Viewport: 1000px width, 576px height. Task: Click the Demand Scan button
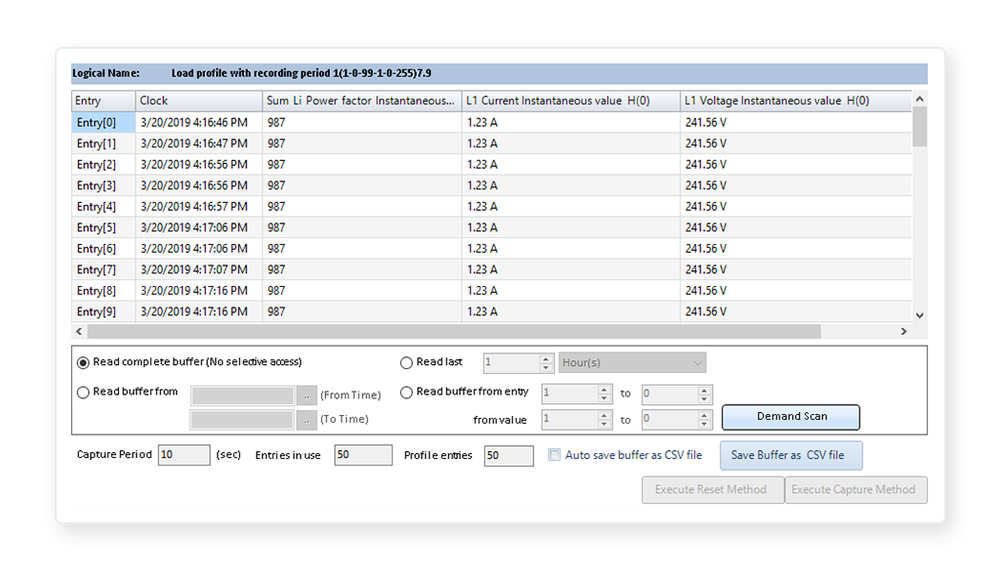pyautogui.click(x=791, y=416)
